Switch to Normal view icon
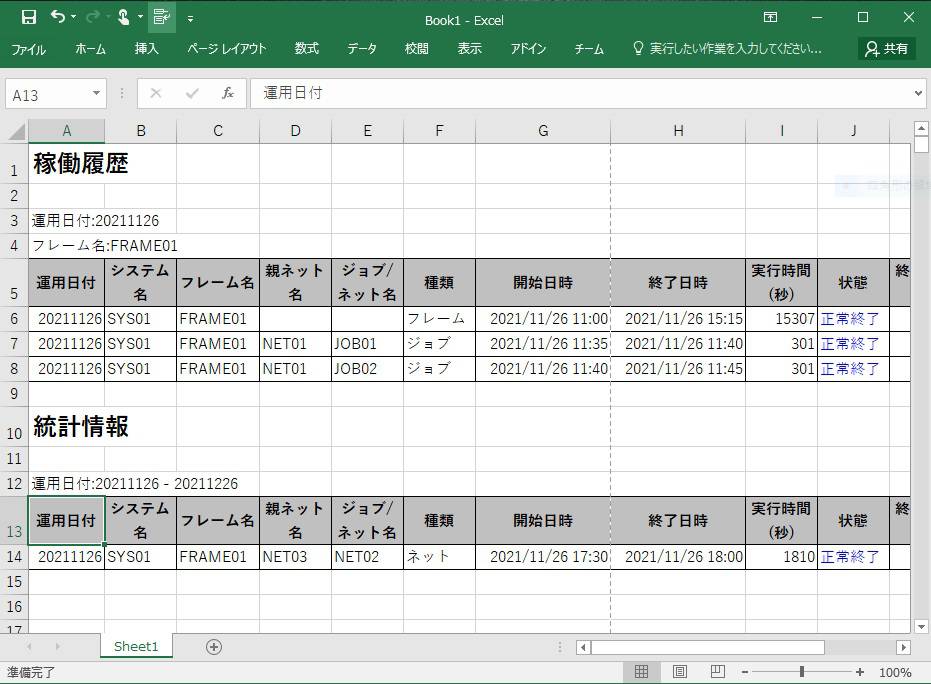Screen dimensions: 931x684 (x=641, y=672)
